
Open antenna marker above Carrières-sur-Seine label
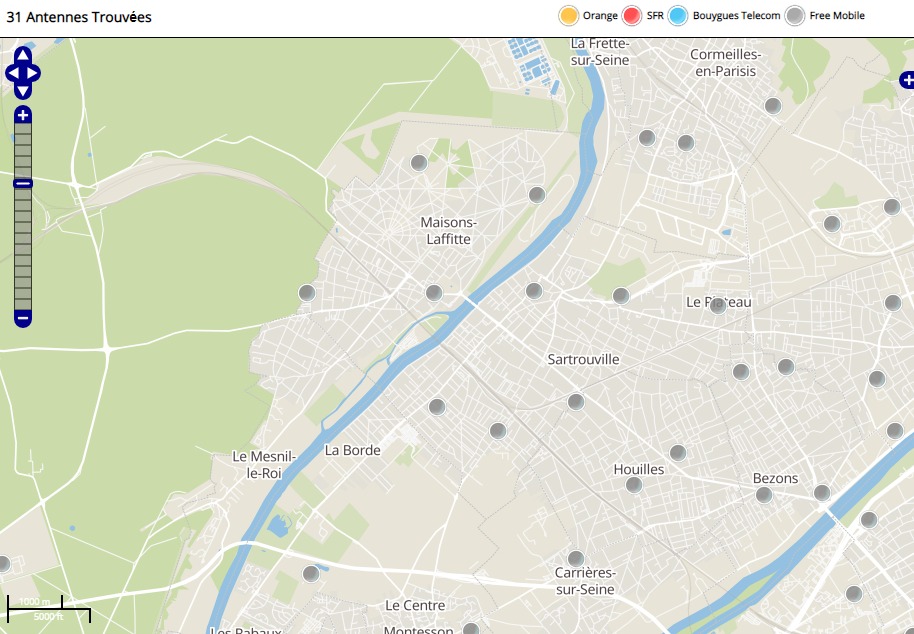[575, 558]
